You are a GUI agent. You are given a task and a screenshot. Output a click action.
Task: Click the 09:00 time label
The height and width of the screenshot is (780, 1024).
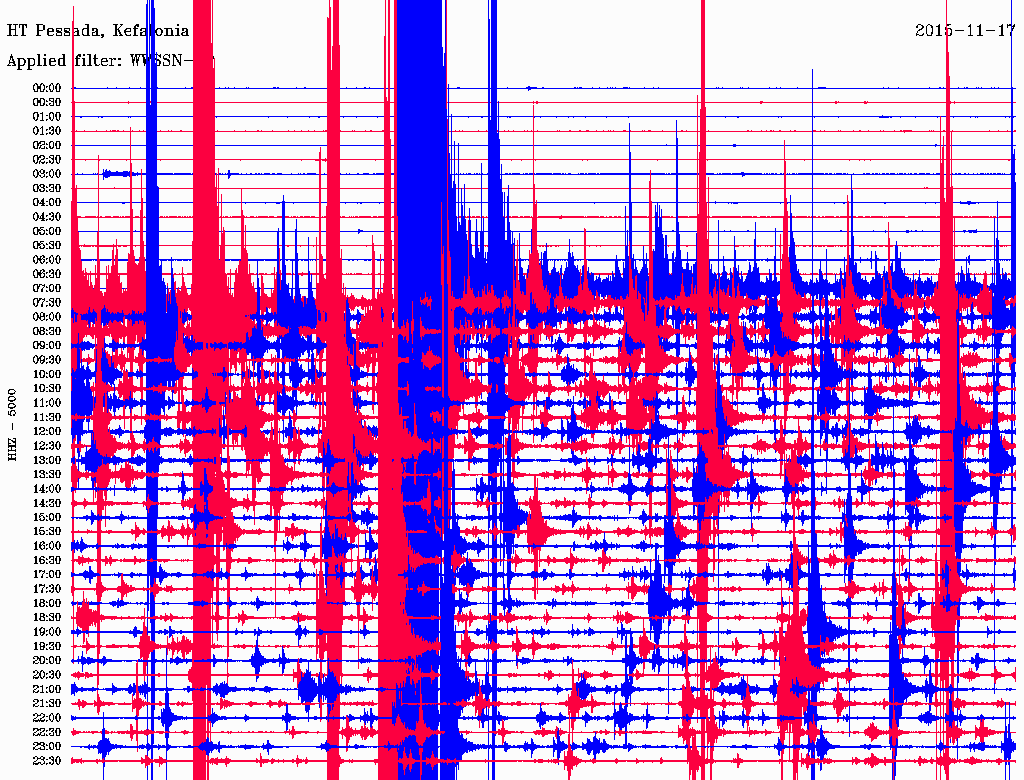(47, 346)
